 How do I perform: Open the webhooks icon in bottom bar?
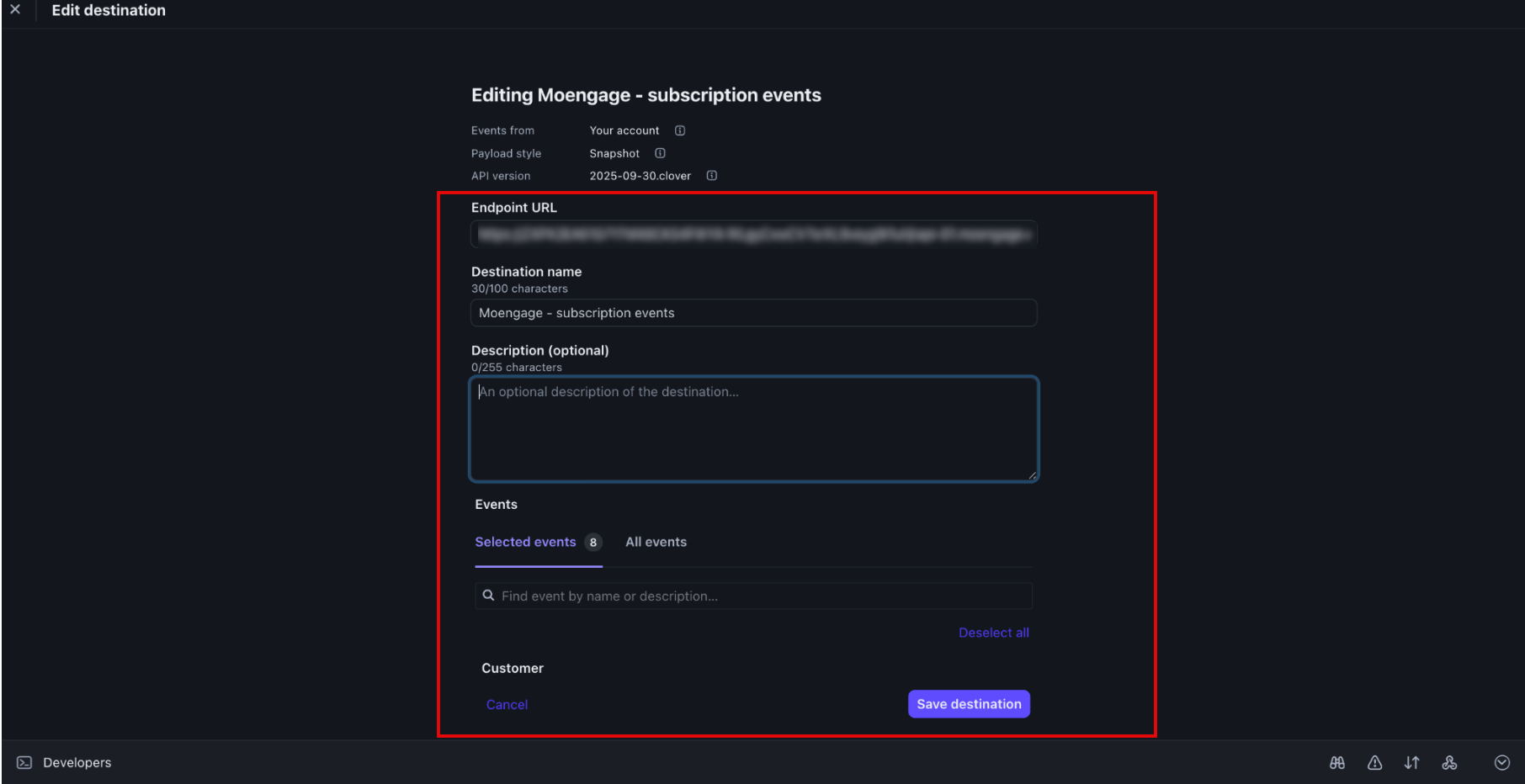(1449, 763)
